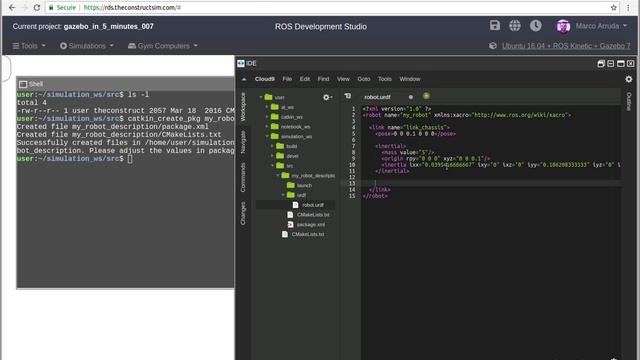The height and width of the screenshot is (360, 640).
Task: Select the ai_ws folder icon
Action: click(275, 107)
